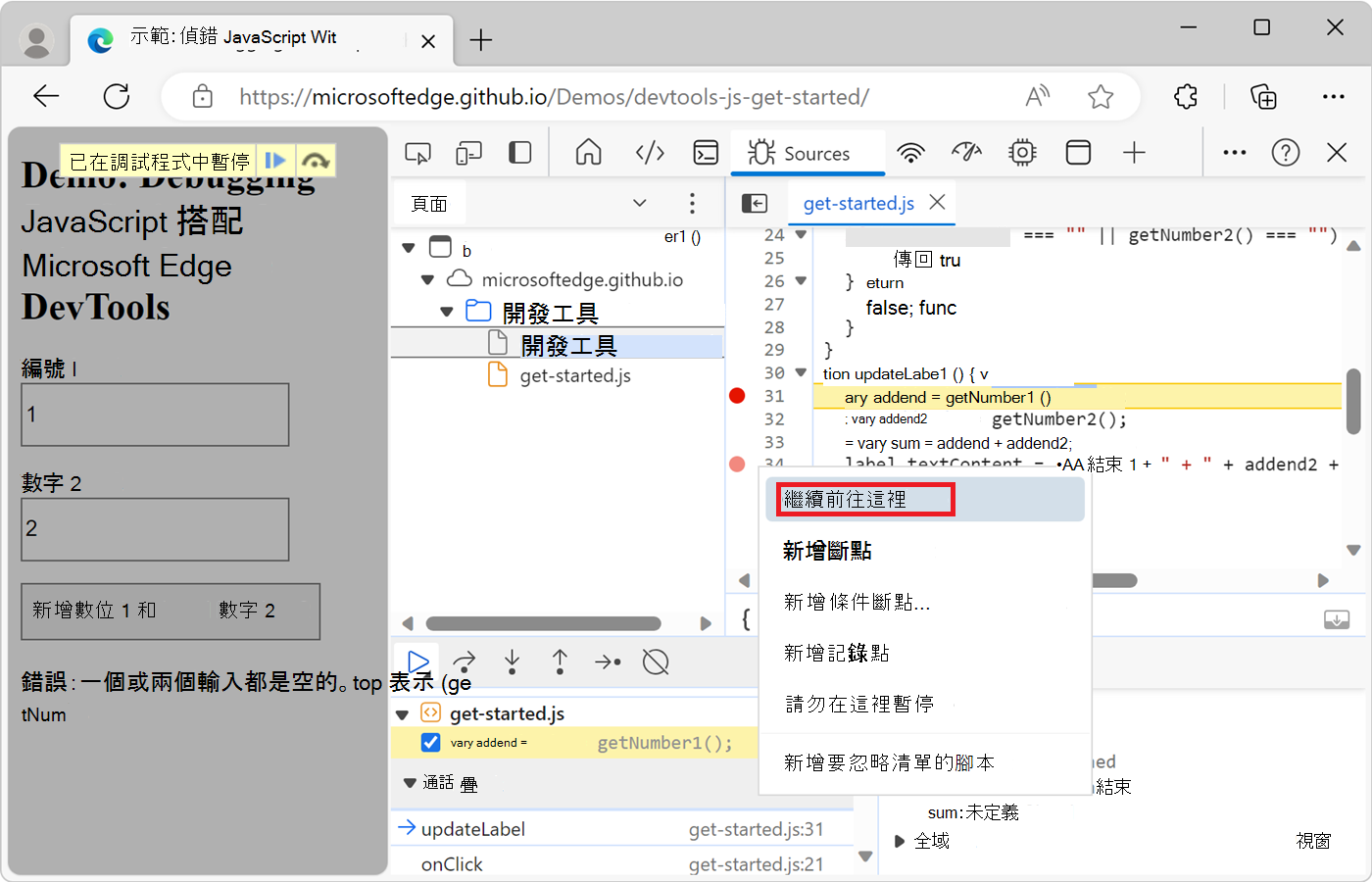Viewport: 1372px width, 882px height.
Task: Collapse the 開發工具 folder node
Action: (447, 313)
